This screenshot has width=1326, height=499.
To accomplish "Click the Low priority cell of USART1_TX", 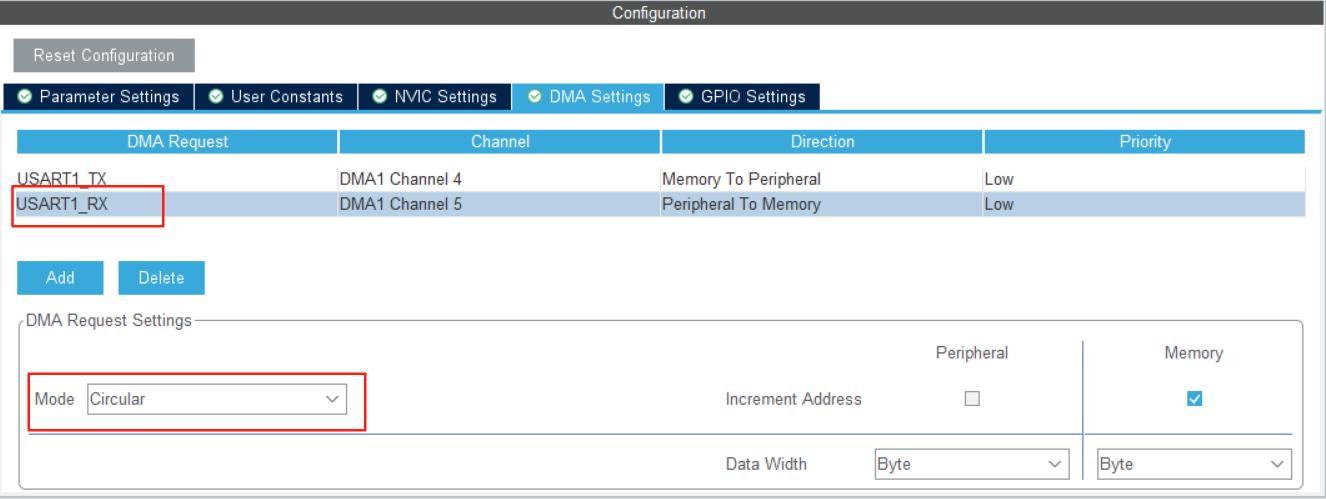I will point(1145,179).
